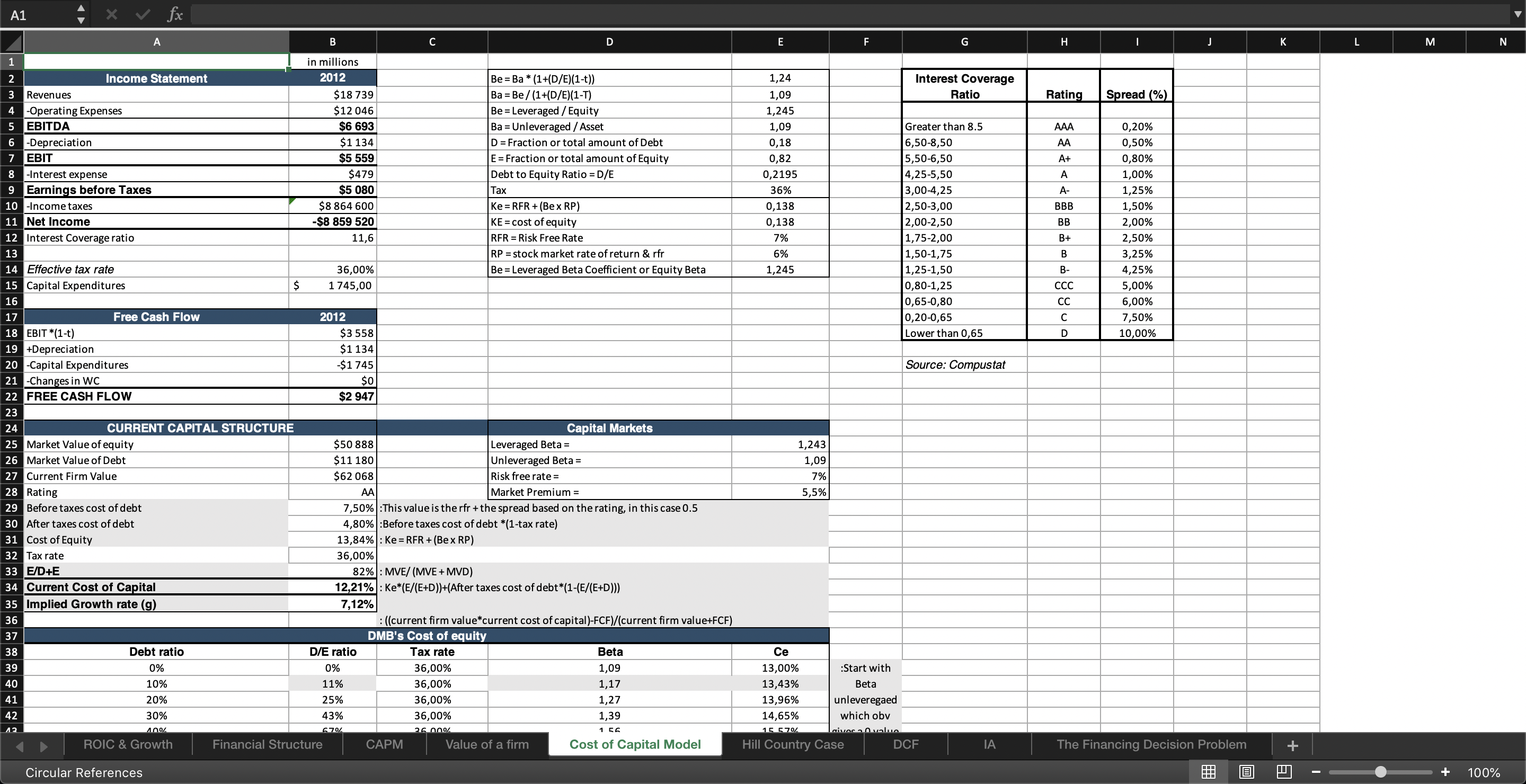Expand the formula bar with arrow

1517,15
